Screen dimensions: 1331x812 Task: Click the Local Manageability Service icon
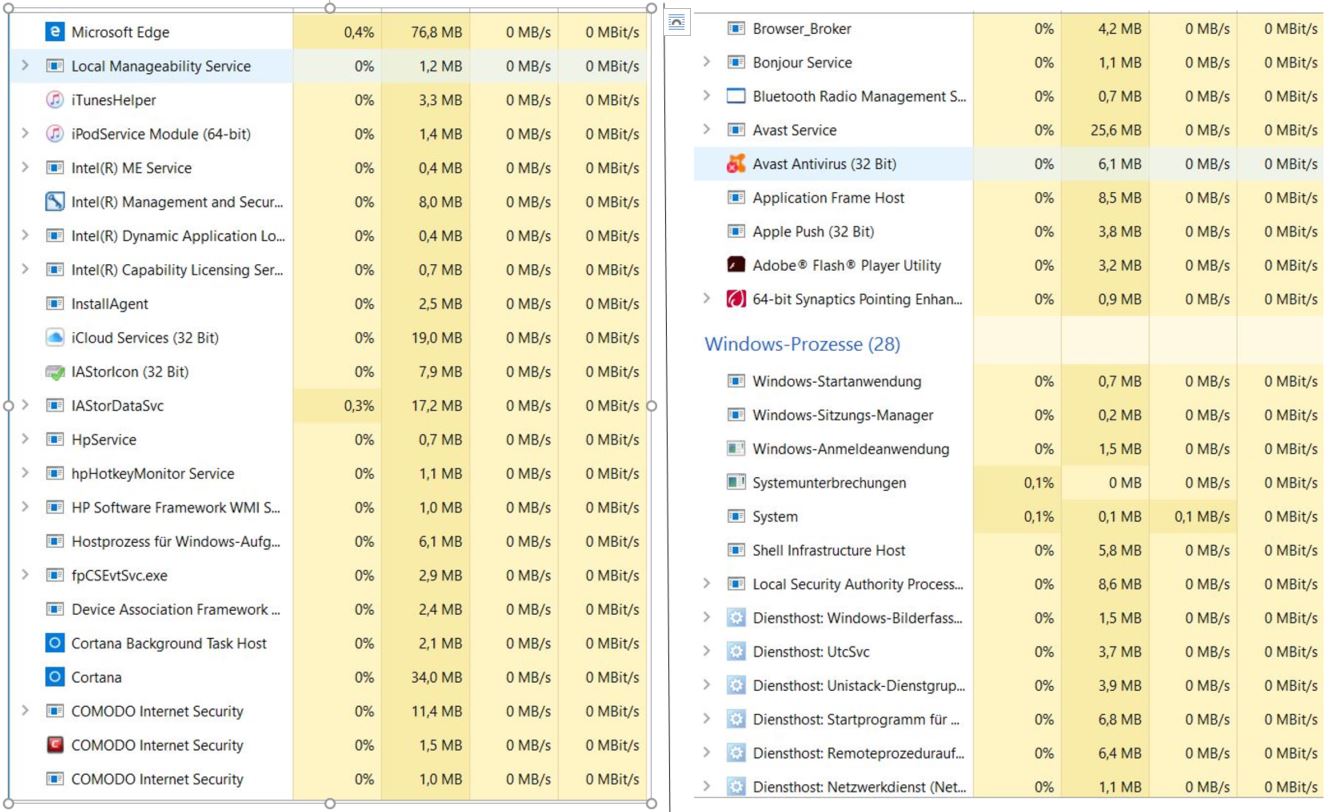click(55, 66)
